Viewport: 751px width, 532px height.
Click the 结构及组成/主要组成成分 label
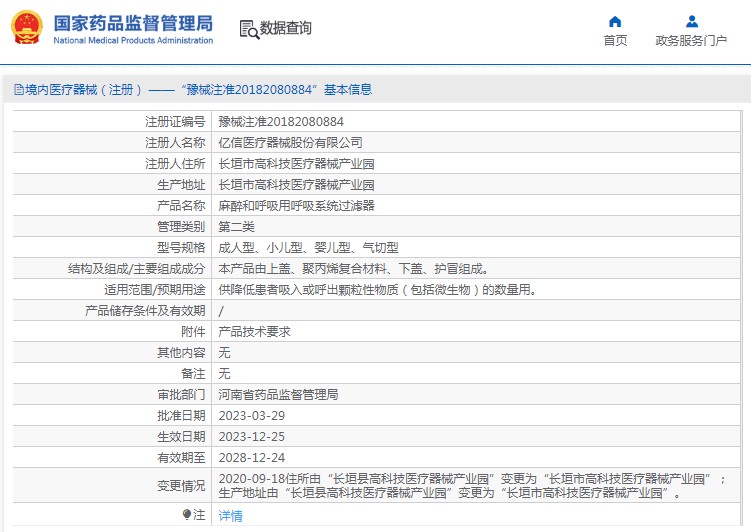point(137,269)
